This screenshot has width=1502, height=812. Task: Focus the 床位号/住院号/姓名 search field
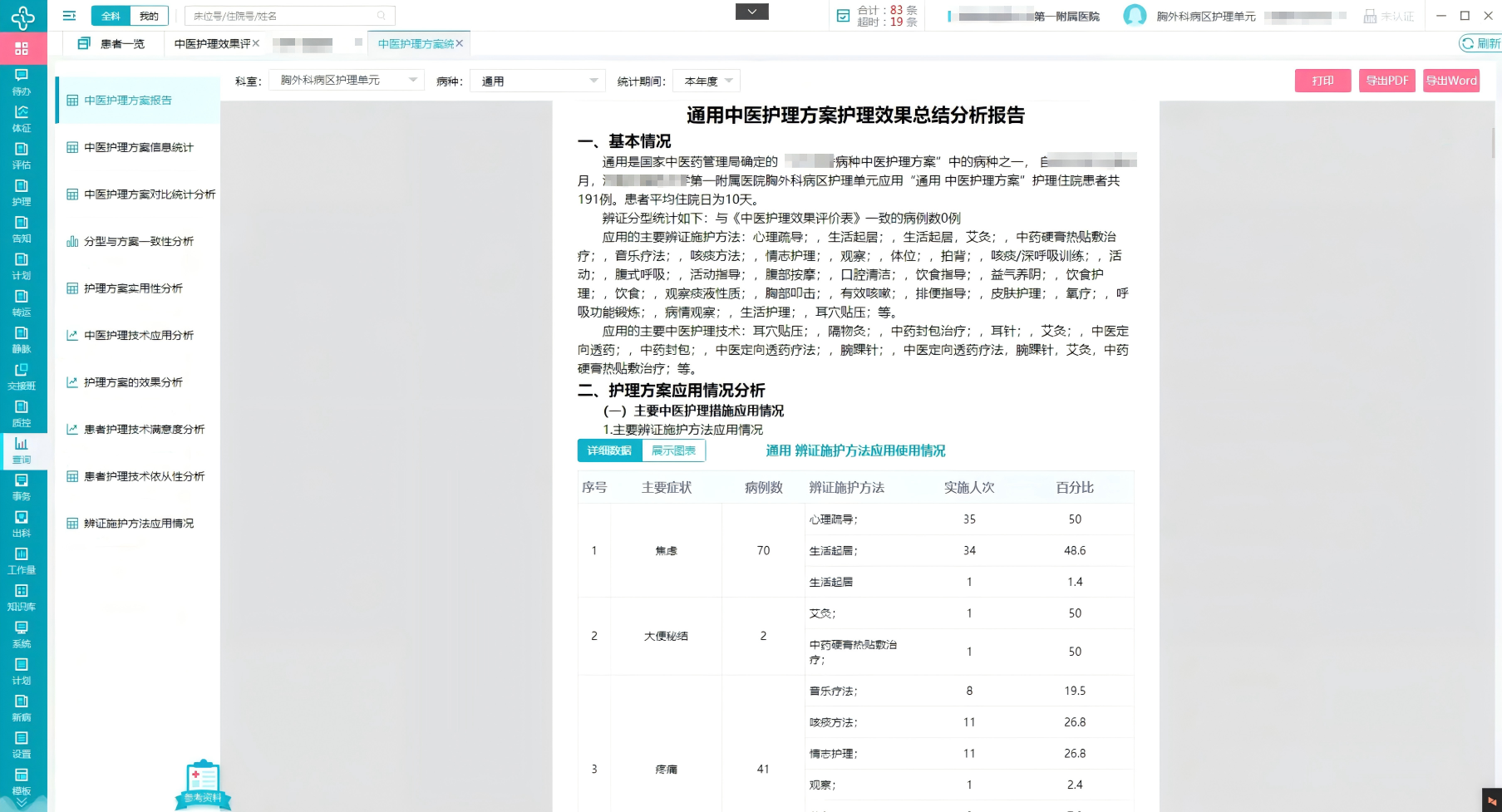[289, 16]
